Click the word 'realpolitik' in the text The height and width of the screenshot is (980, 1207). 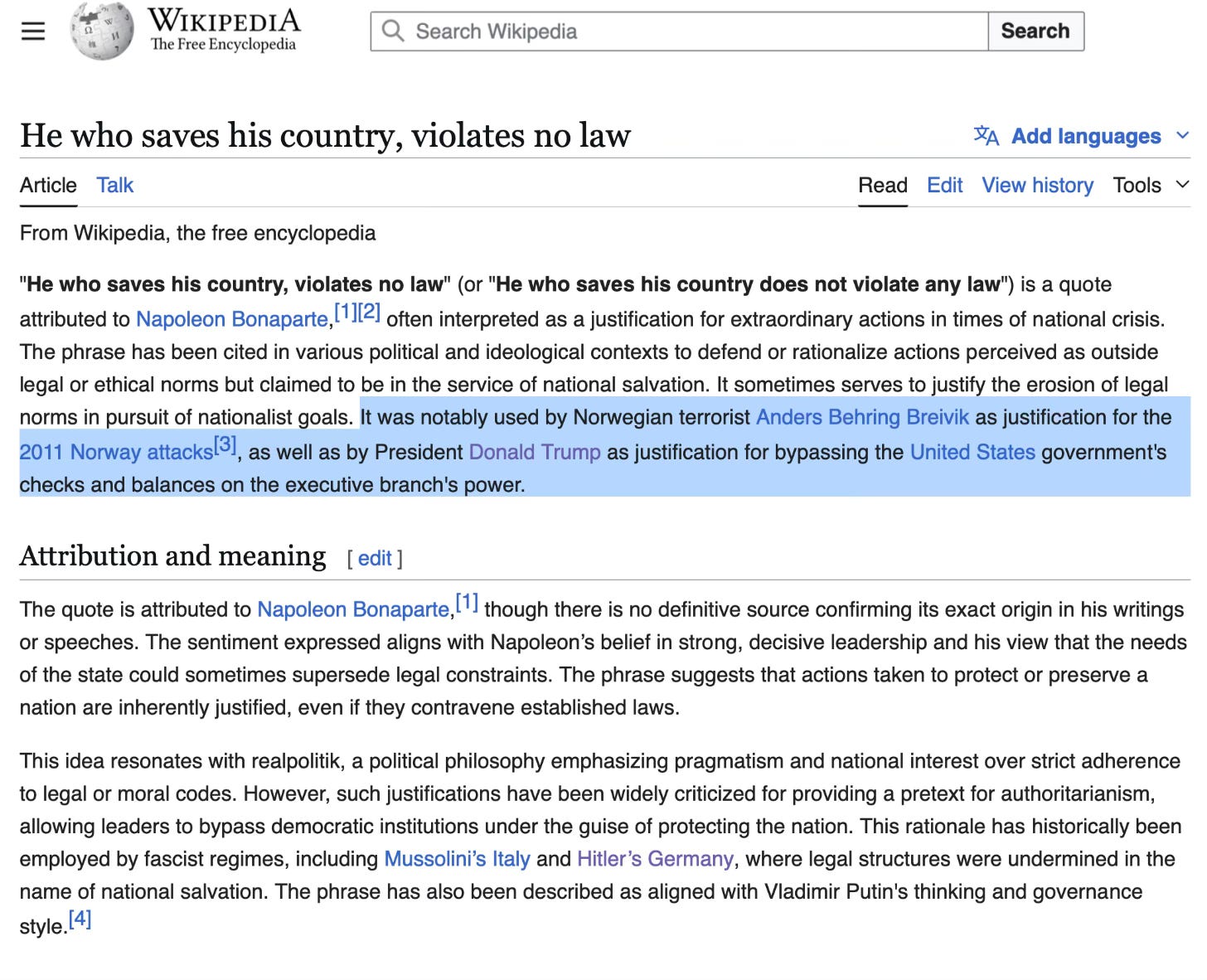click(x=295, y=761)
